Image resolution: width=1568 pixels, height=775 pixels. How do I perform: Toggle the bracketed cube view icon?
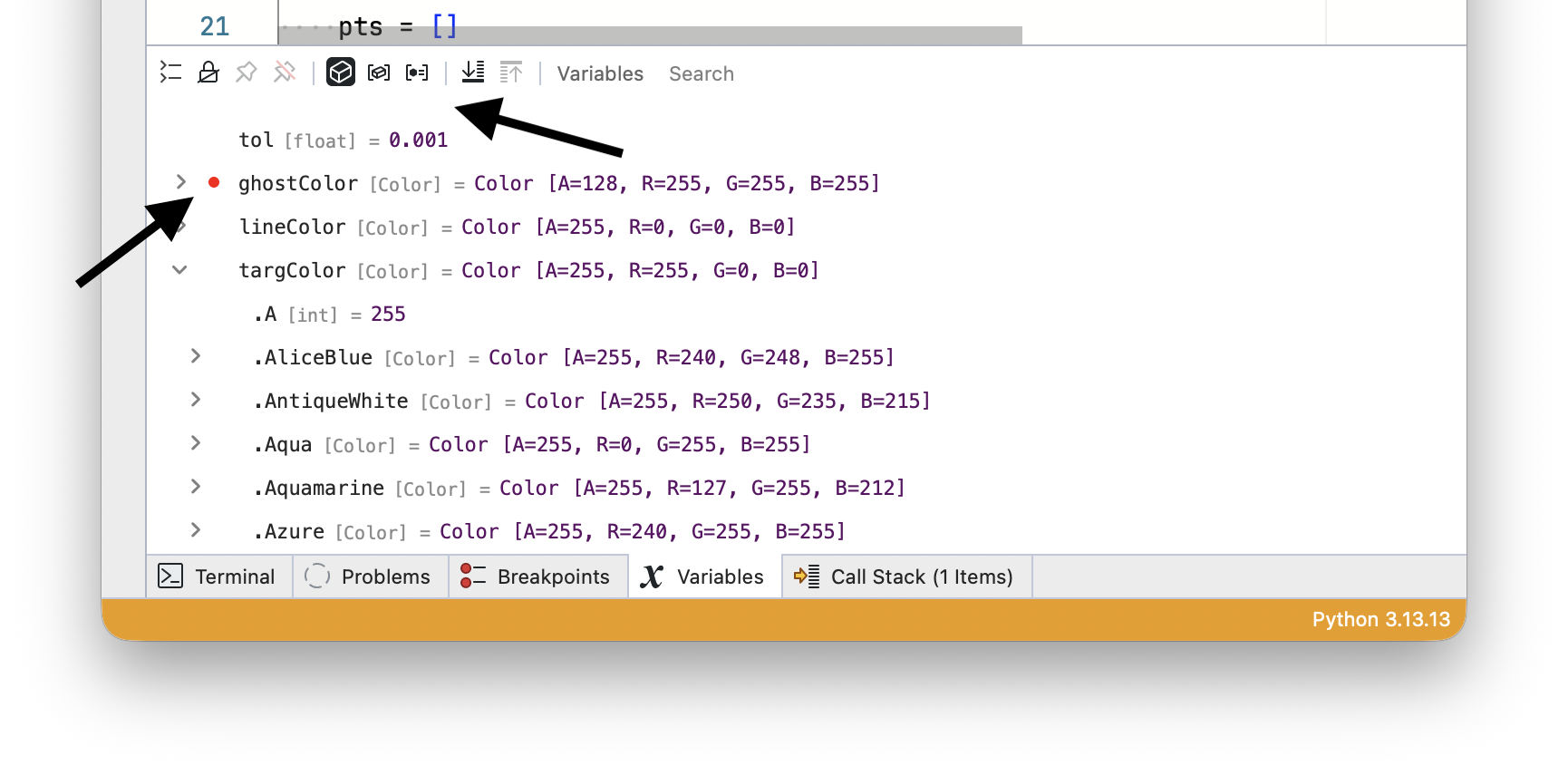pyautogui.click(x=379, y=73)
